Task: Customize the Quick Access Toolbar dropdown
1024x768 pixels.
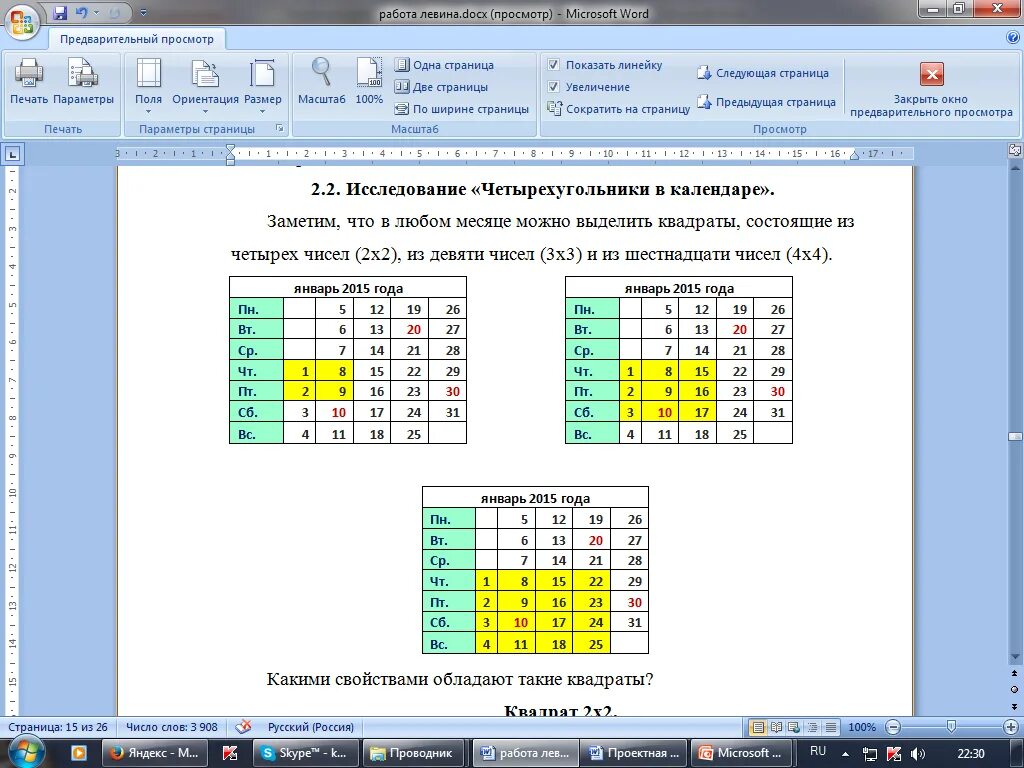Action: (143, 12)
